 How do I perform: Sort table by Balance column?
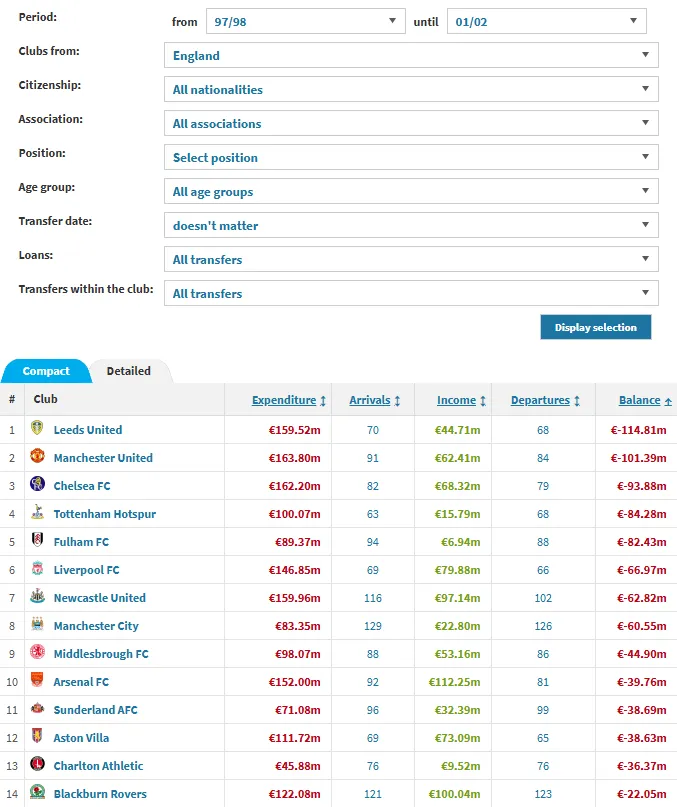[645, 400]
